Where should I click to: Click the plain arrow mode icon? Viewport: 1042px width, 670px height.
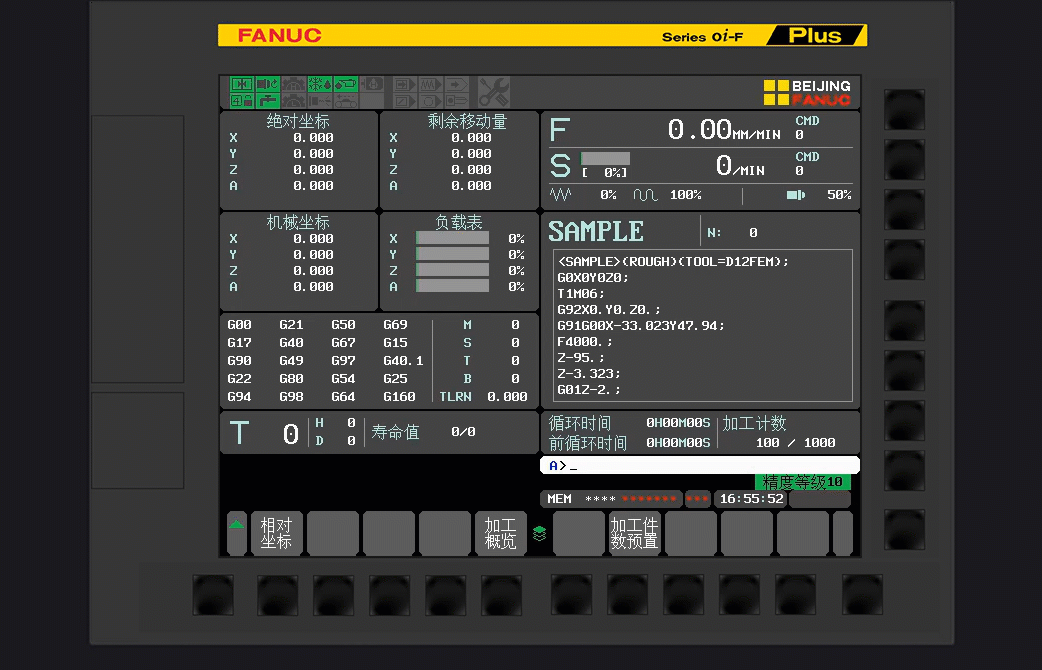pos(457,84)
